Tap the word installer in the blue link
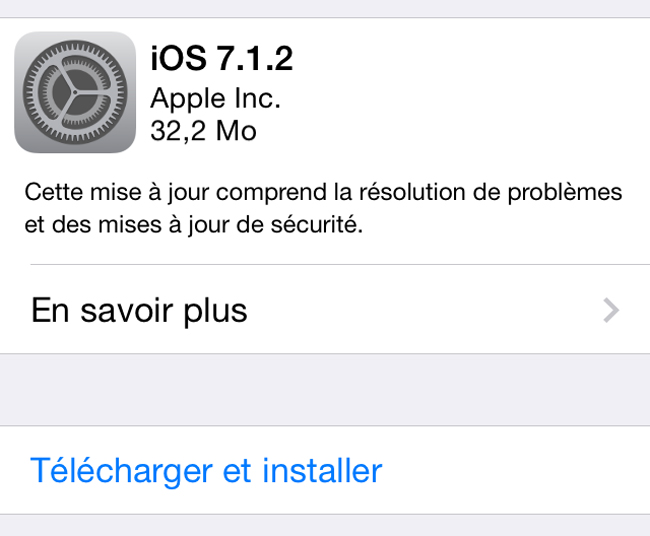The image size is (650, 536). pyautogui.click(x=322, y=471)
